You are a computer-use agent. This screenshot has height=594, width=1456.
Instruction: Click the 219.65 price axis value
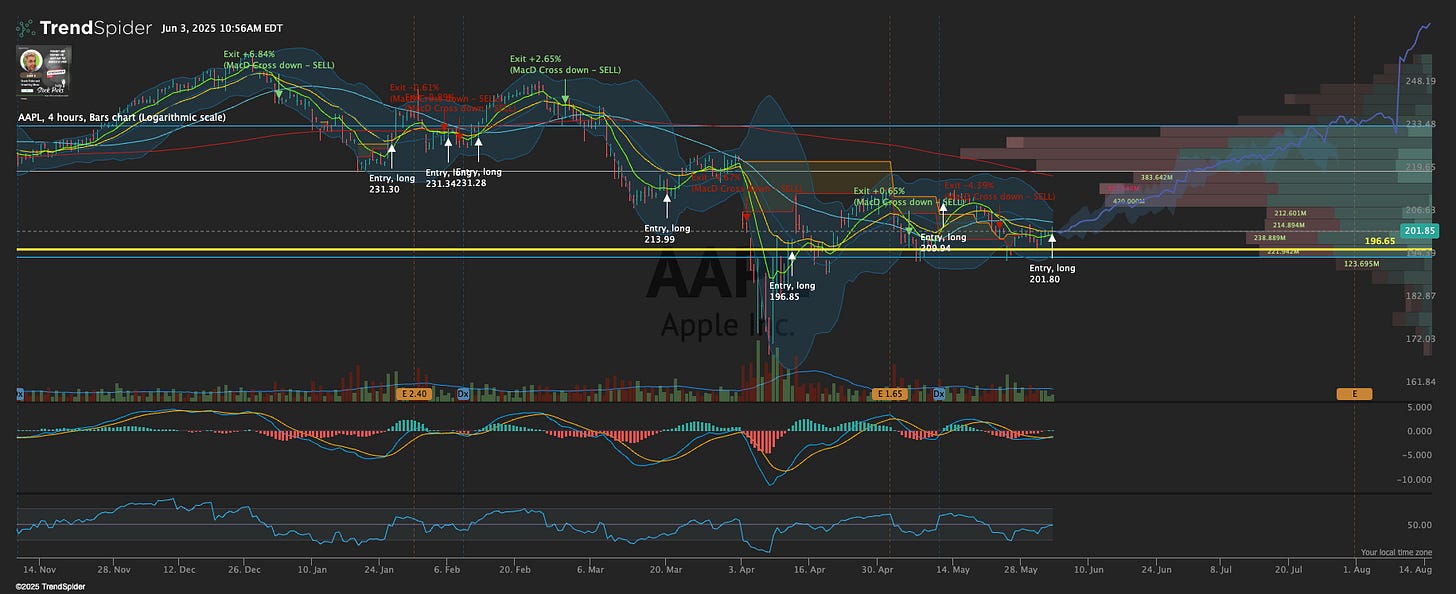(1421, 167)
